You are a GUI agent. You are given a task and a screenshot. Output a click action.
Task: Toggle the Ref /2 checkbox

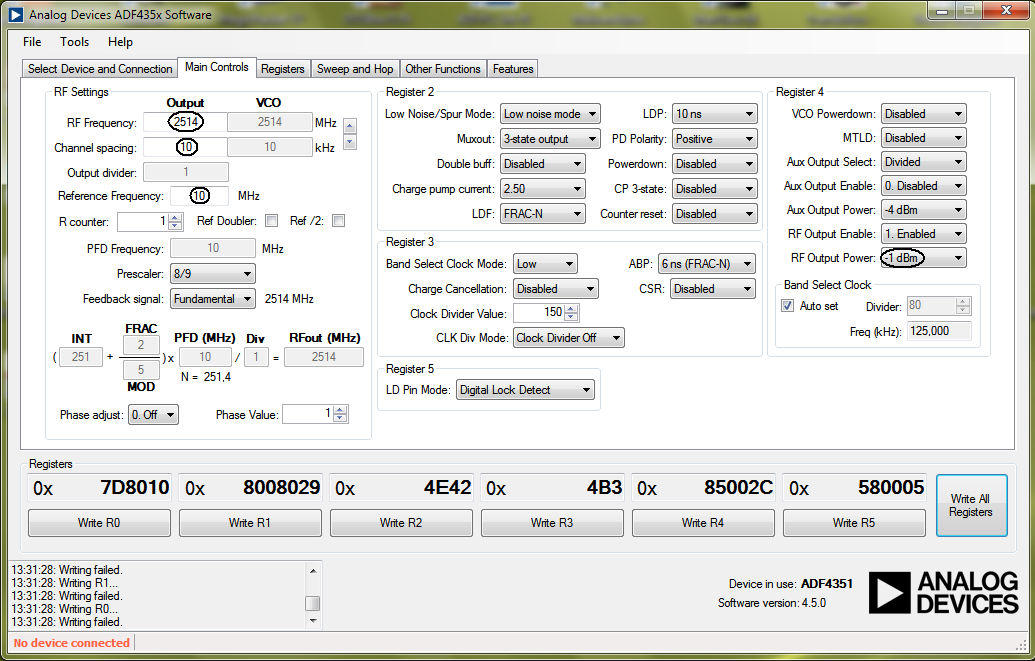(x=338, y=221)
